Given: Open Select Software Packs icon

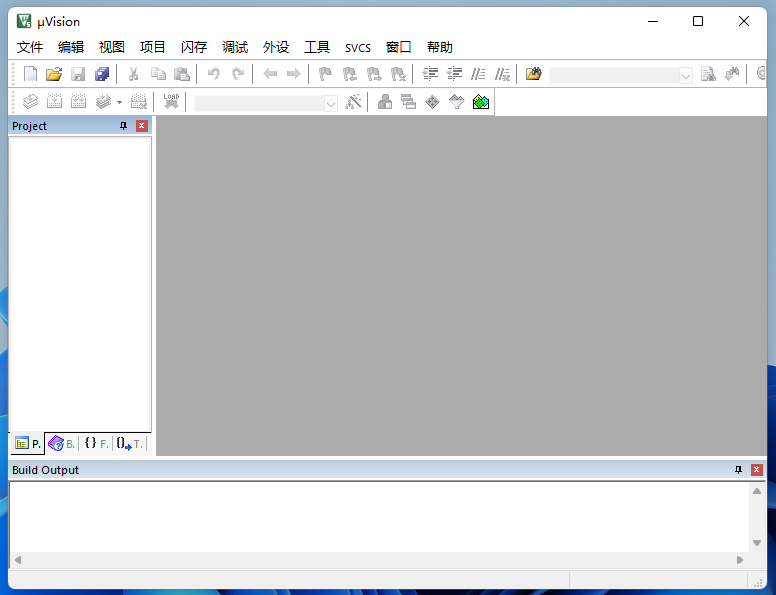Looking at the screenshot, I should [456, 102].
